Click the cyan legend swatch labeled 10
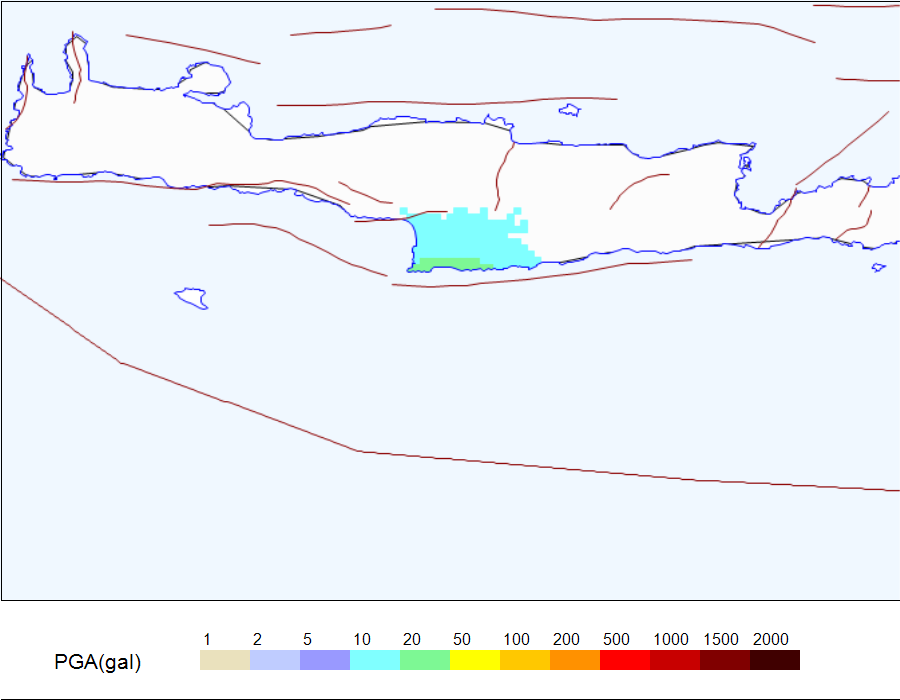The image size is (900, 700). coord(375,660)
